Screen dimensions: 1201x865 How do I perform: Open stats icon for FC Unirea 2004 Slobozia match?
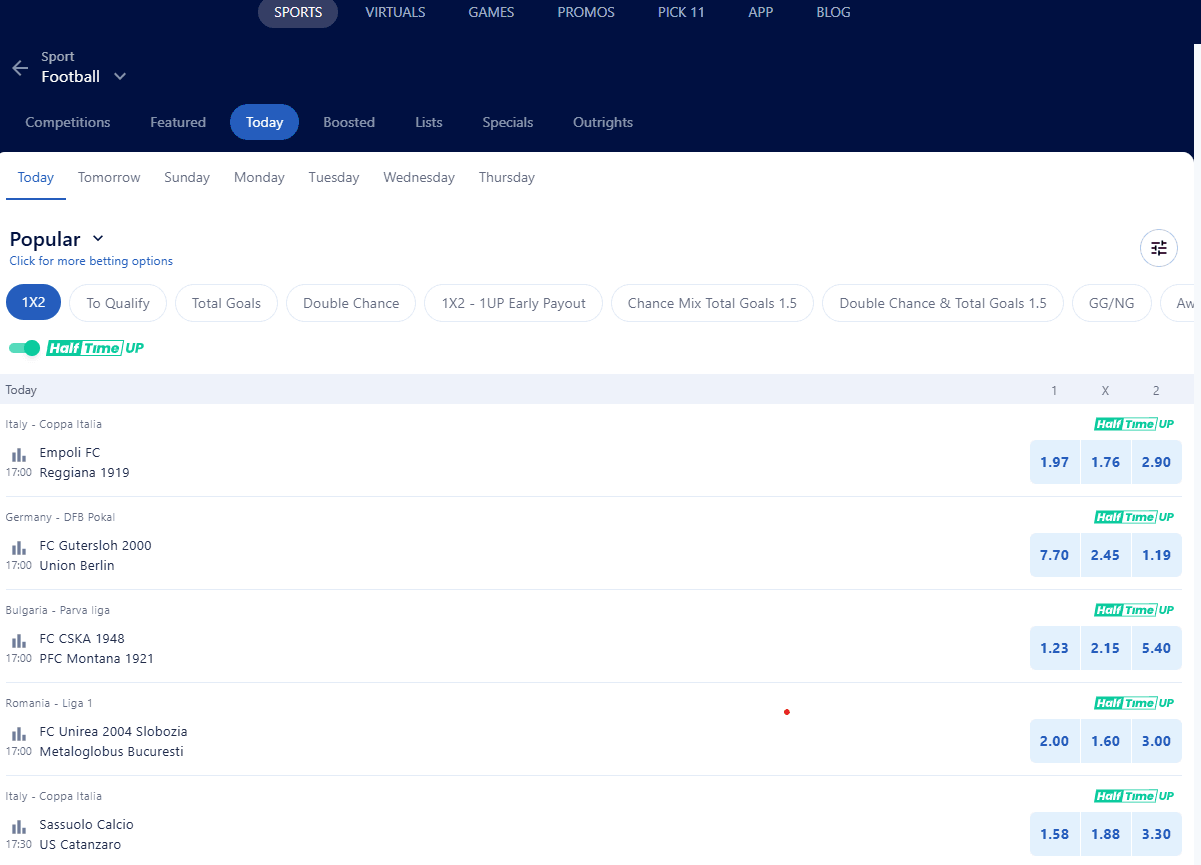18,733
